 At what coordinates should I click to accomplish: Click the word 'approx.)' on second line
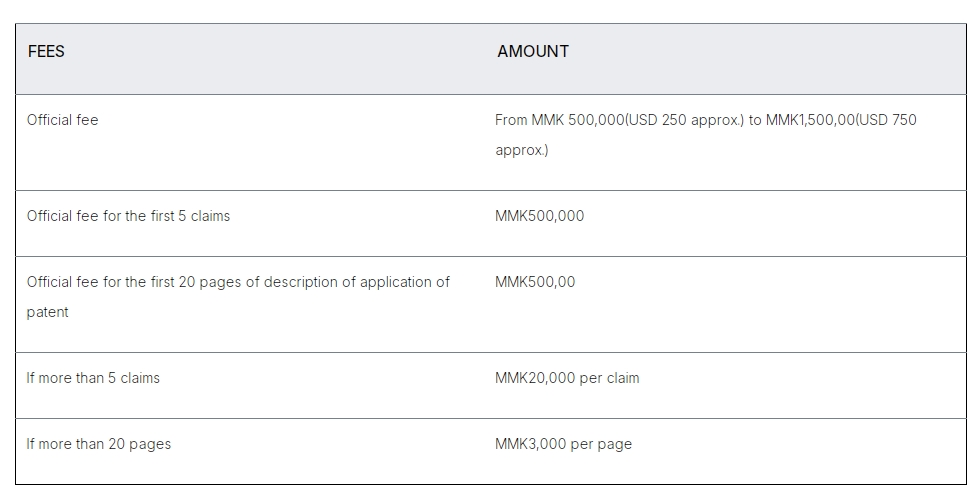[x=521, y=151]
